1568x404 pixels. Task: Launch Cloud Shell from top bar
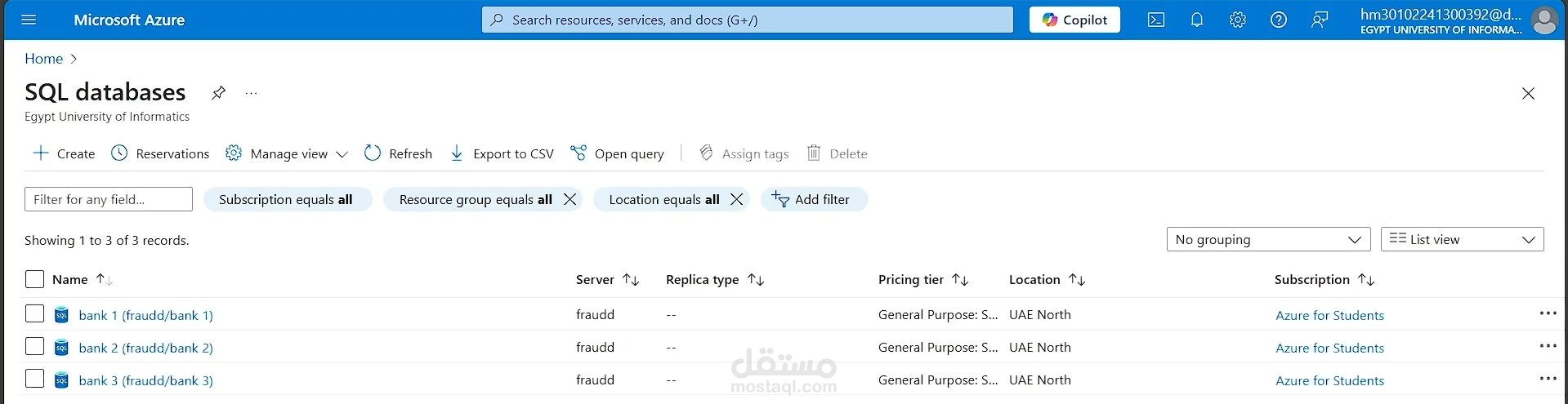pos(1156,20)
